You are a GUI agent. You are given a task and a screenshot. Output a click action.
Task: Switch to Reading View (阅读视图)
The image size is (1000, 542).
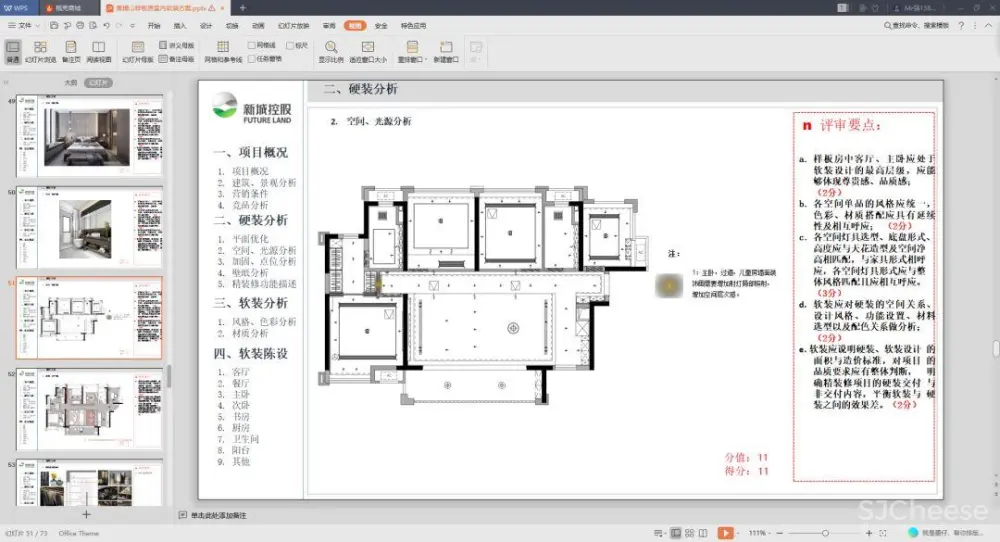tap(99, 51)
